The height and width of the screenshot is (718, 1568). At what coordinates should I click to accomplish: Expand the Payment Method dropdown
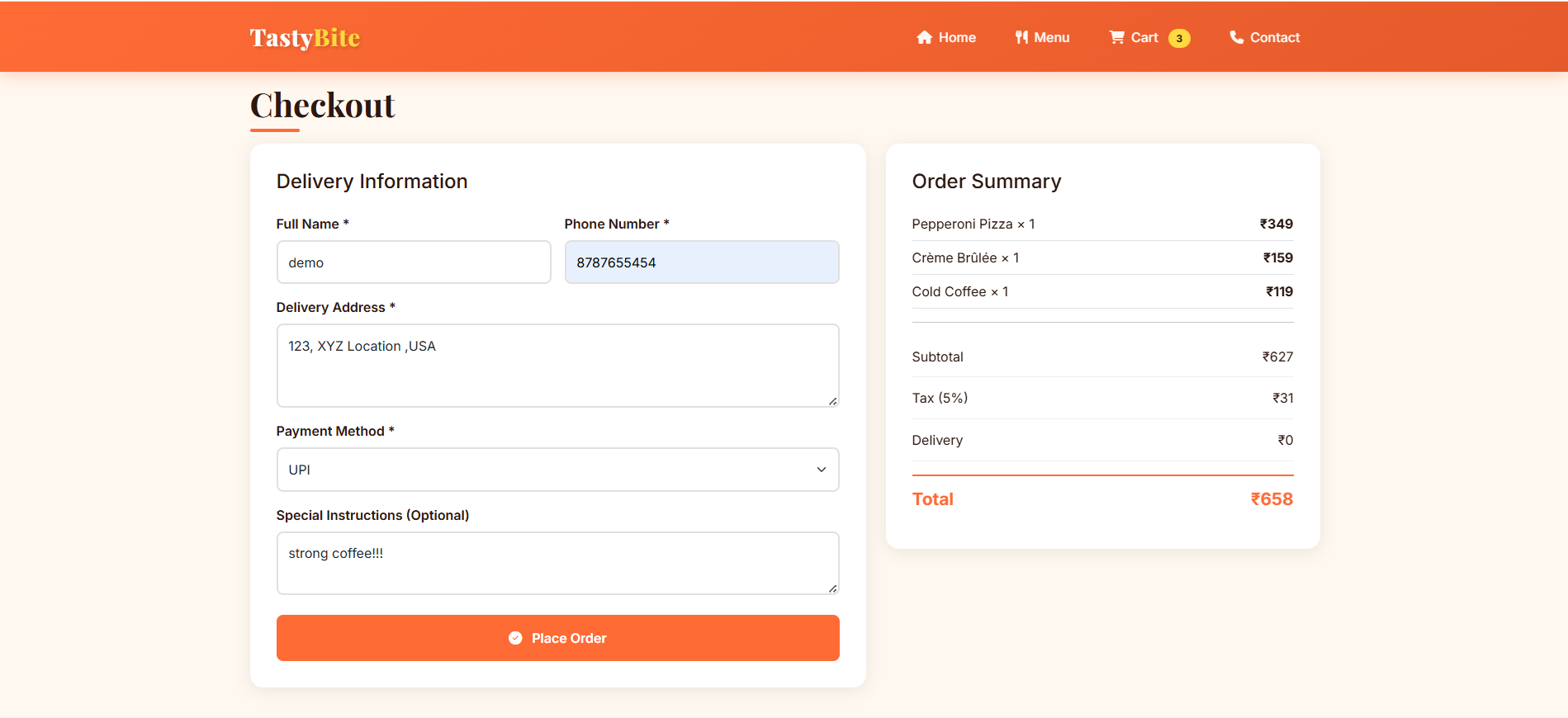click(x=558, y=470)
